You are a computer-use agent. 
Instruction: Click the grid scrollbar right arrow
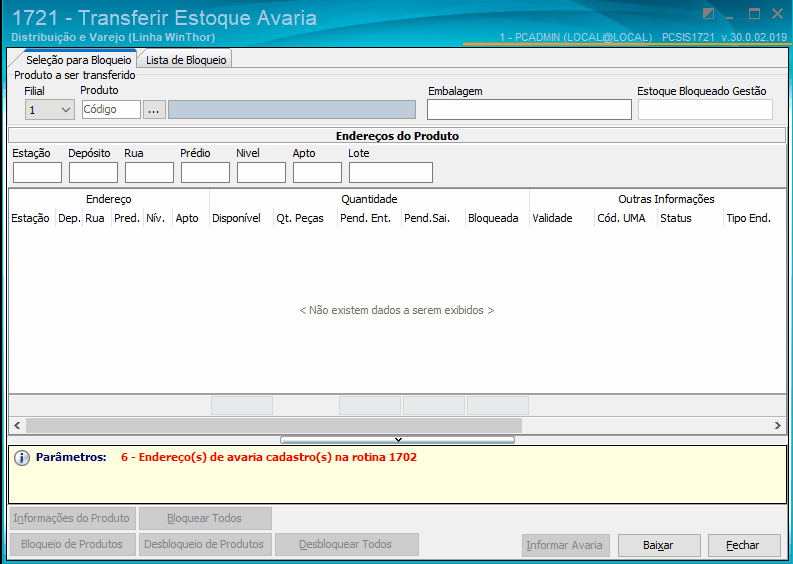(x=778, y=425)
